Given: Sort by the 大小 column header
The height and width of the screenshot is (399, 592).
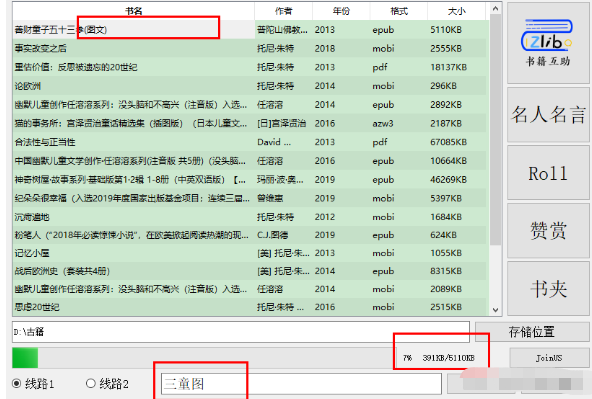Looking at the screenshot, I should click(x=456, y=11).
